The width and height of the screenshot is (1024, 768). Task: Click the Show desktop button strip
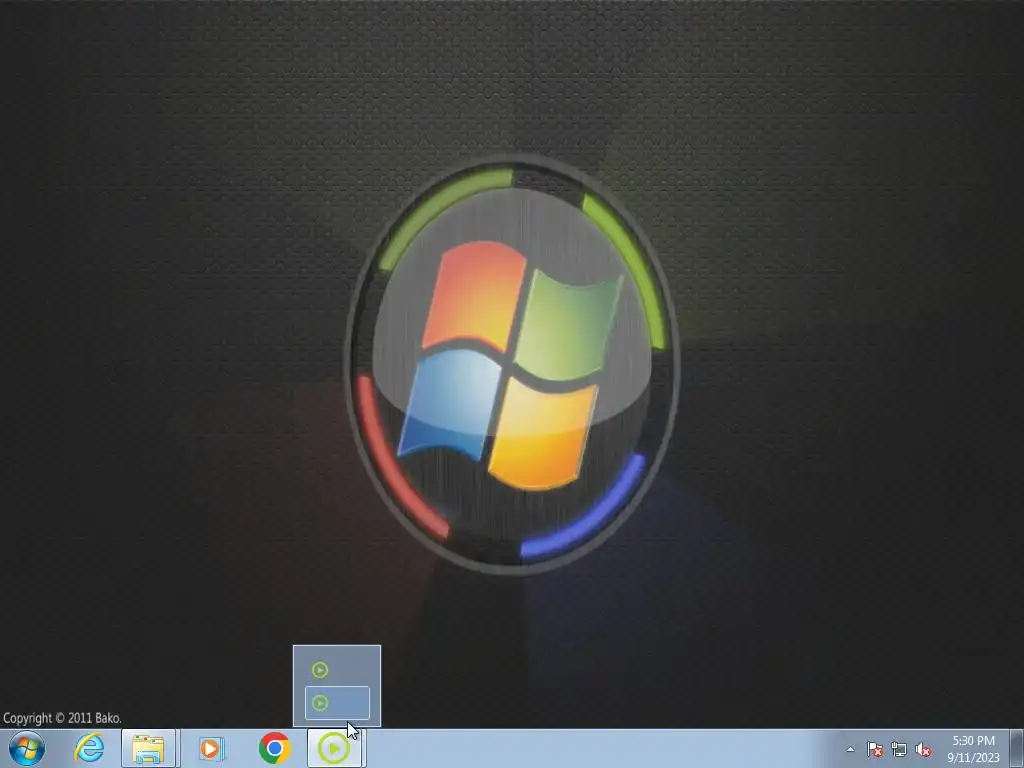click(x=1017, y=748)
